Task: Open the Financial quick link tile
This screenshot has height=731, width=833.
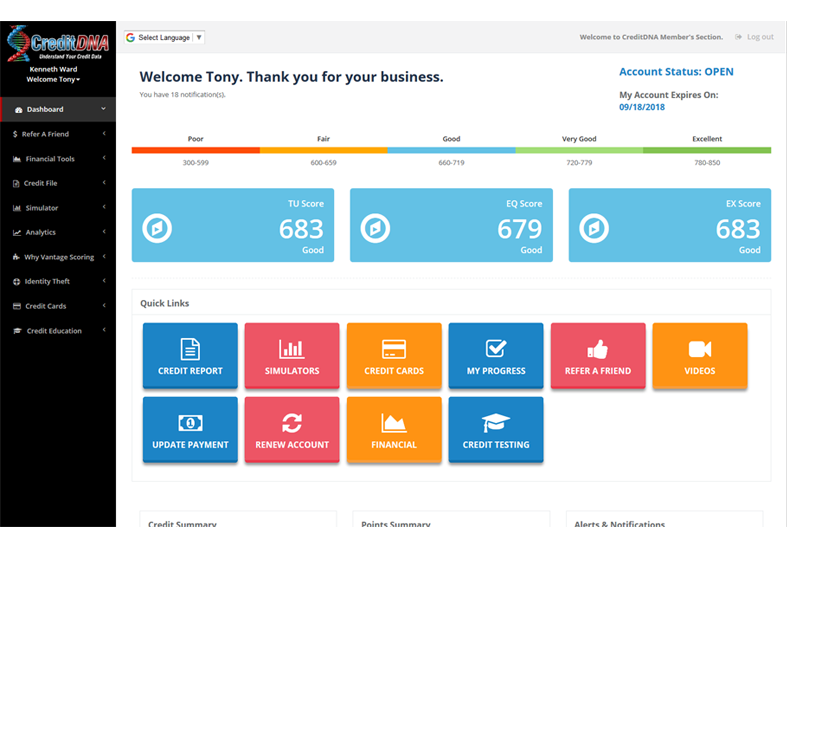Action: coord(394,429)
